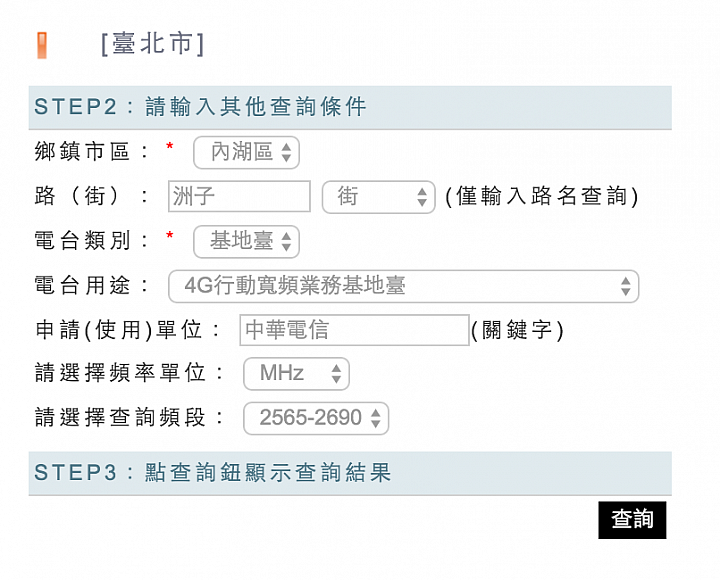
Task: Expand the 電台用途 4G行動寬頻業務基地臺 dropdown
Action: click(x=404, y=286)
